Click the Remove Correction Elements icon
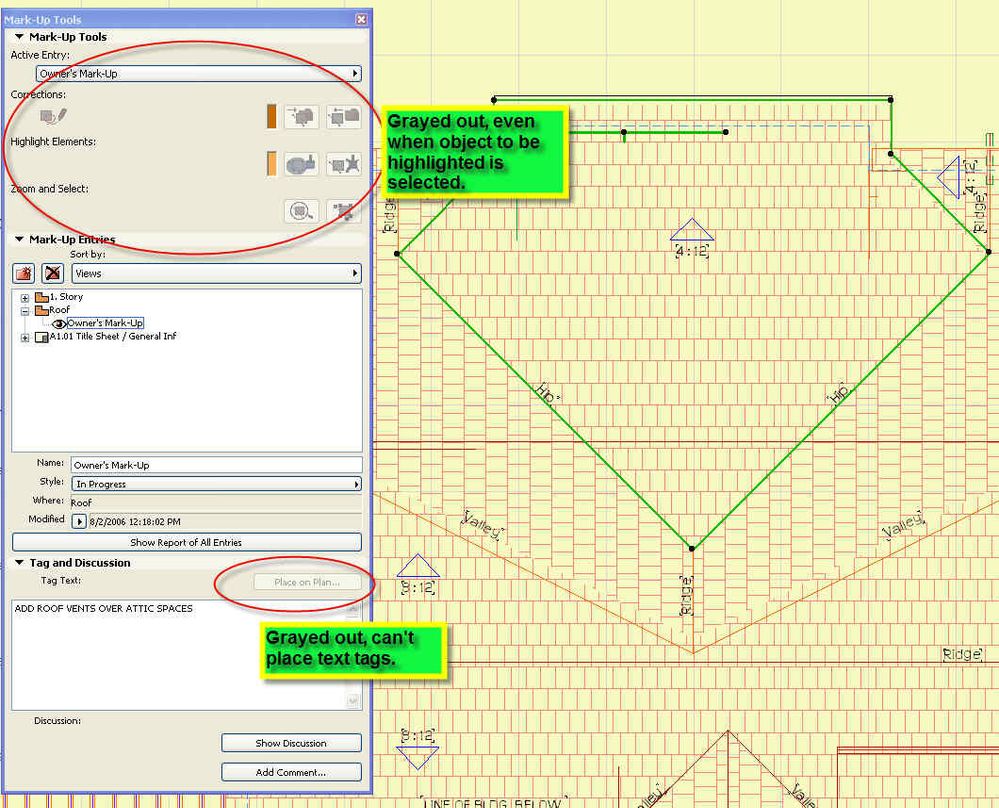The image size is (999, 808). point(344,117)
